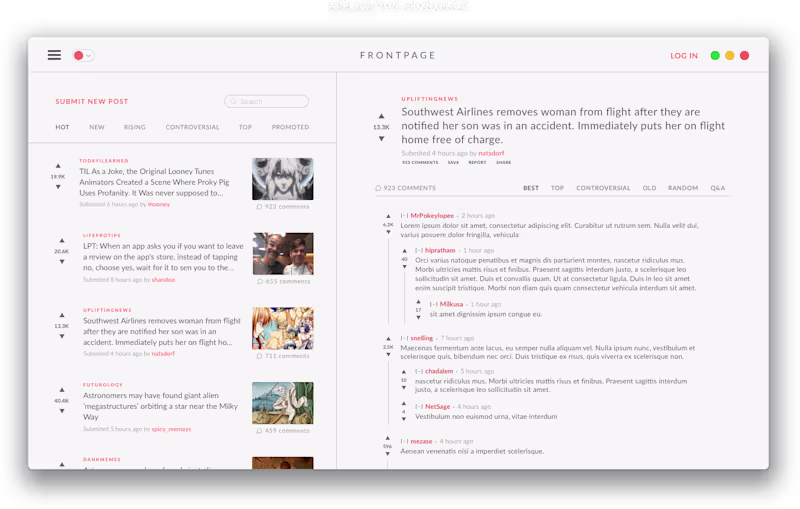800x509 pixels.
Task: Upvote the LPT app review post
Action: [62, 240]
